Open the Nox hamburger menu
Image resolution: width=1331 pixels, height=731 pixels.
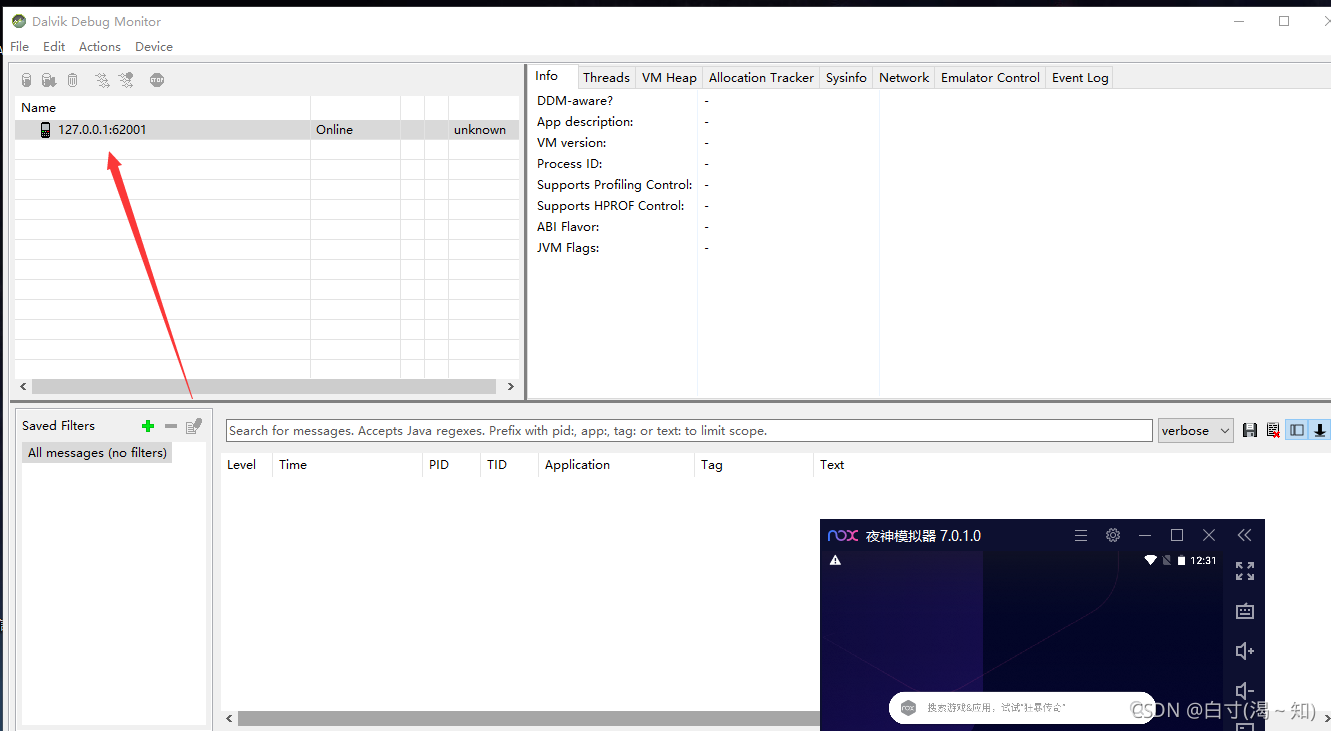point(1081,535)
